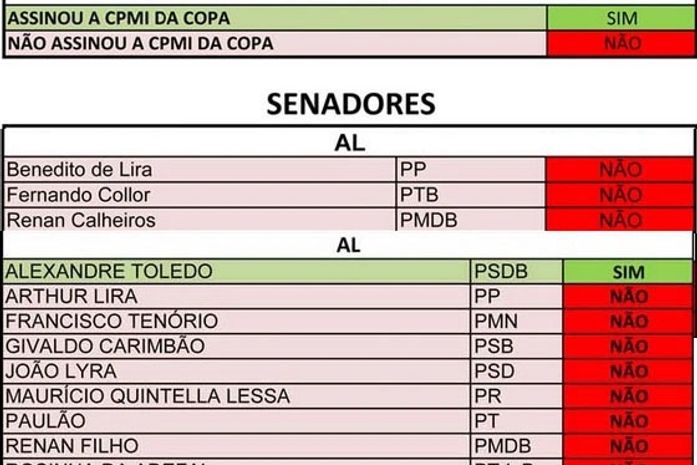Click the SENADORES heading

point(350,104)
